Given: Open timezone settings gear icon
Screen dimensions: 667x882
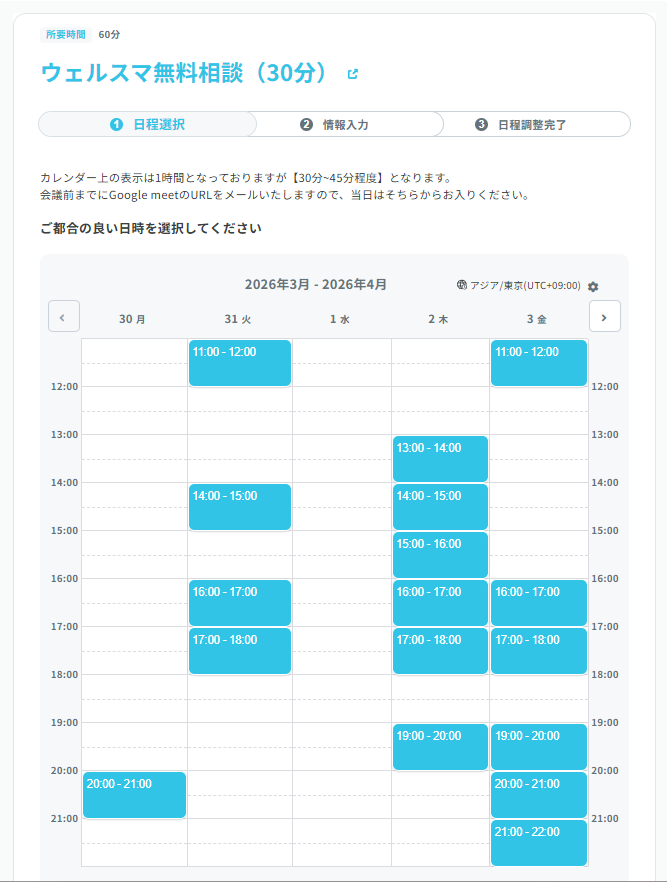Looking at the screenshot, I should click(593, 286).
